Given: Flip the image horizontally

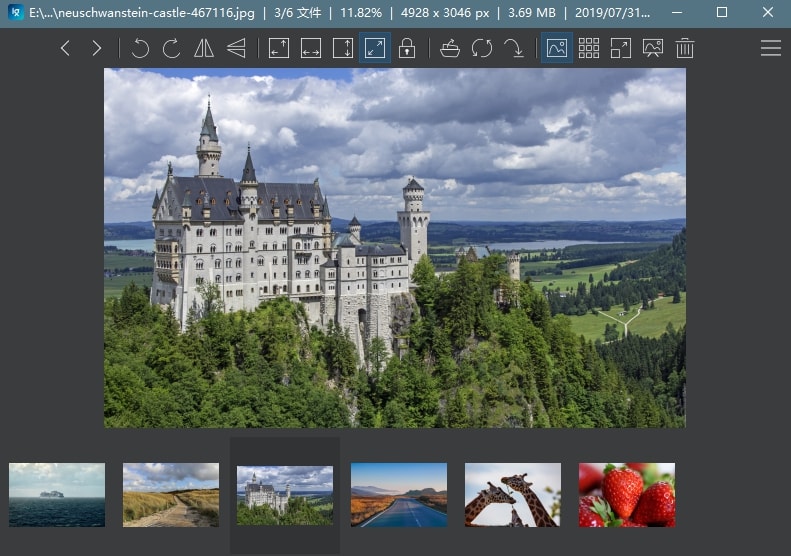Looking at the screenshot, I should [x=204, y=48].
